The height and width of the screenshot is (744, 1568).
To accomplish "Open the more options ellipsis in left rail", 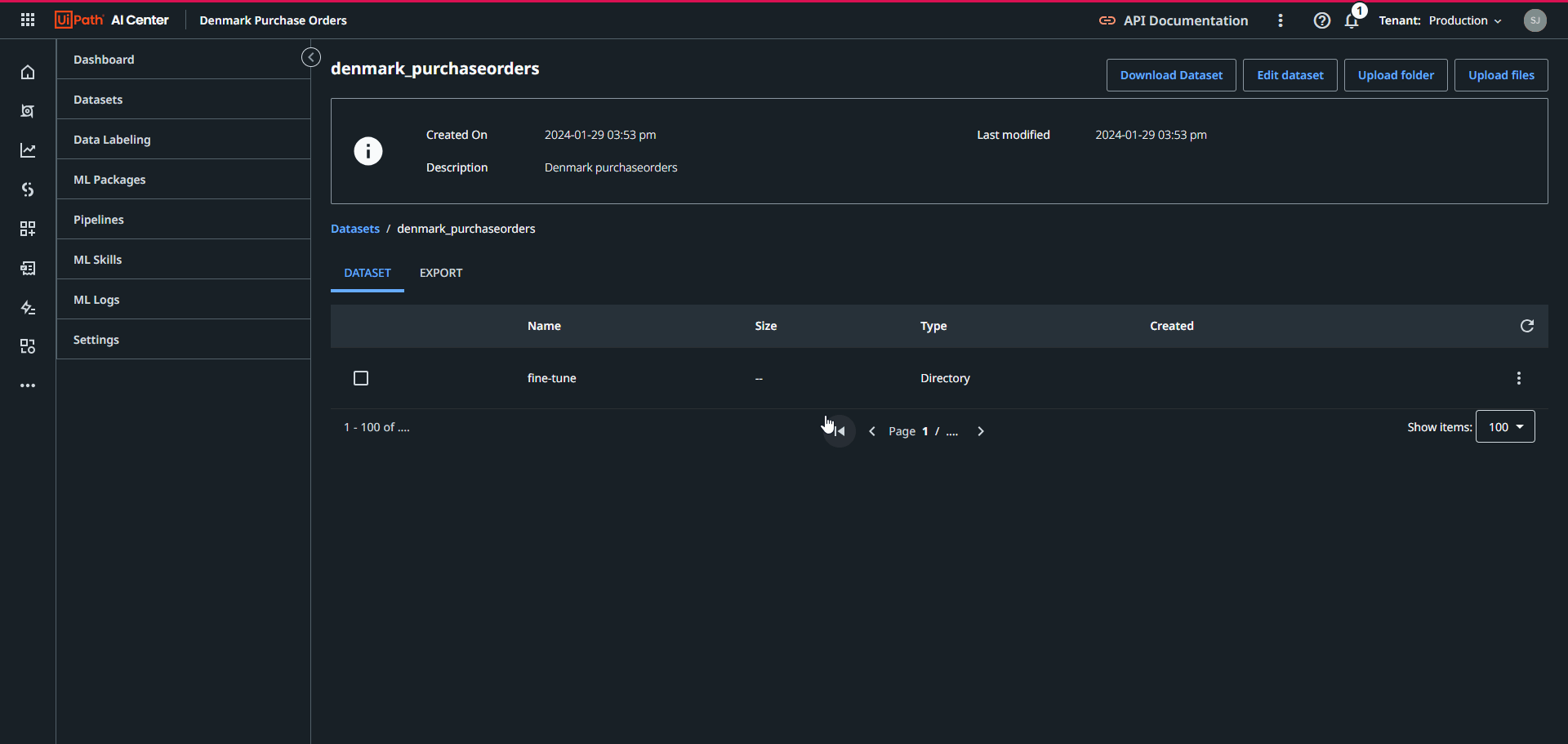I will tap(28, 385).
